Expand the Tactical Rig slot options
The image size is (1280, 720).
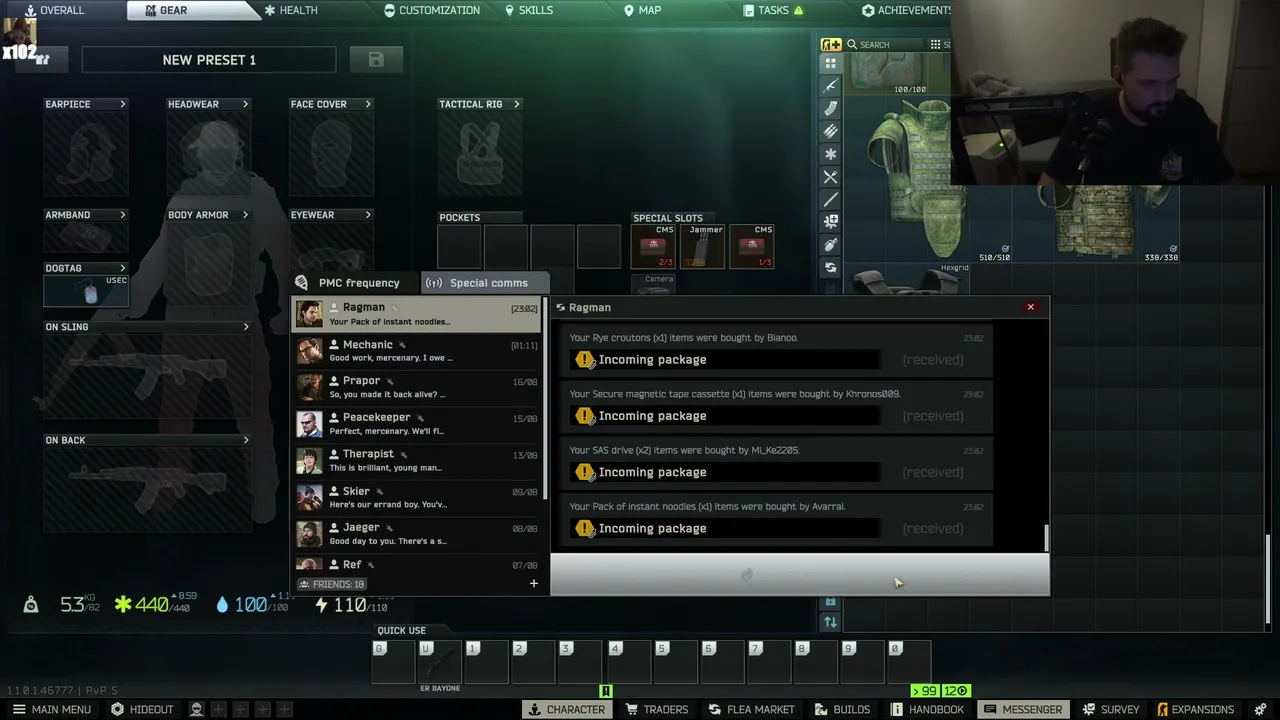517,104
